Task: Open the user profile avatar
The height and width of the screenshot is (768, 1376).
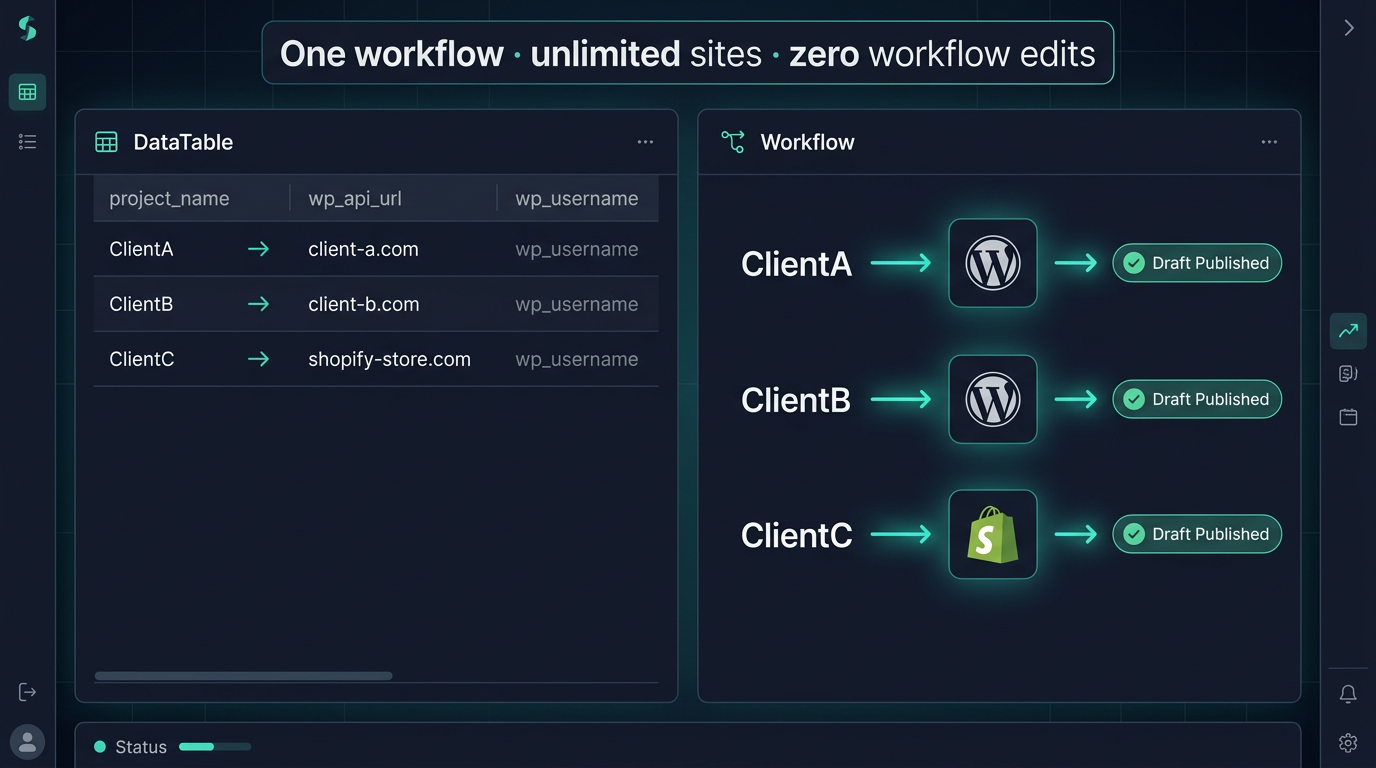Action: (27, 742)
